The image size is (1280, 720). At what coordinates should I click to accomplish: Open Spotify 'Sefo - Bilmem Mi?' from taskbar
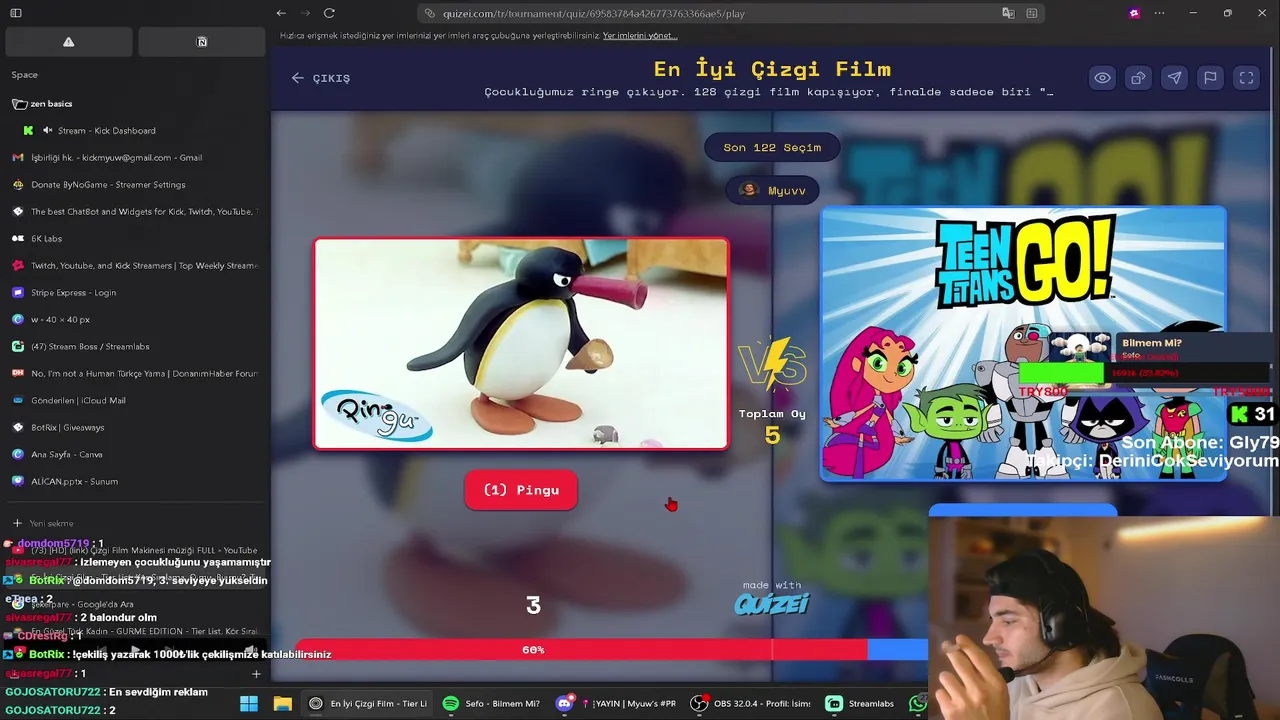[x=491, y=704]
